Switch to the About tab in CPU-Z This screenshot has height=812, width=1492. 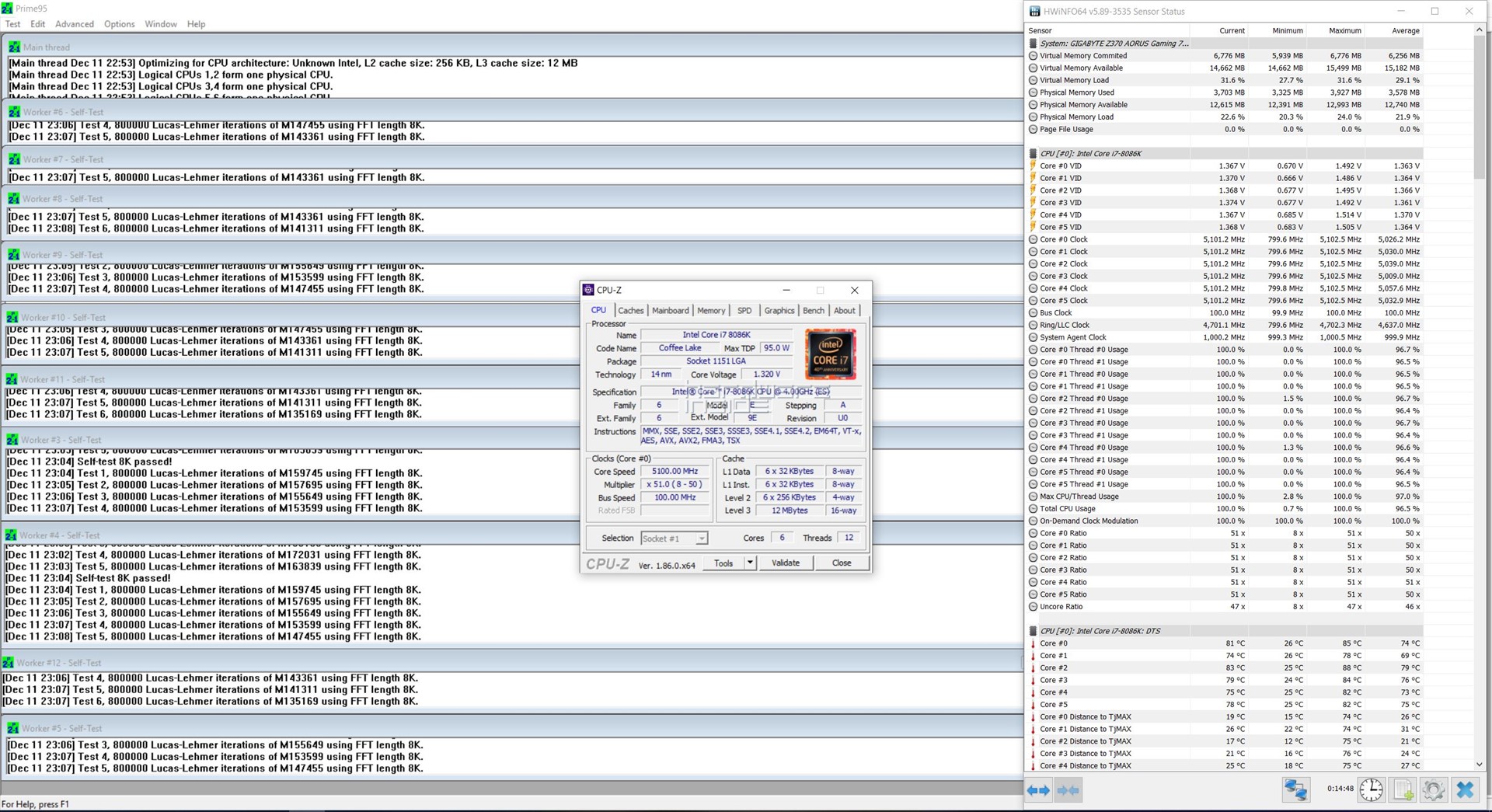pos(845,311)
